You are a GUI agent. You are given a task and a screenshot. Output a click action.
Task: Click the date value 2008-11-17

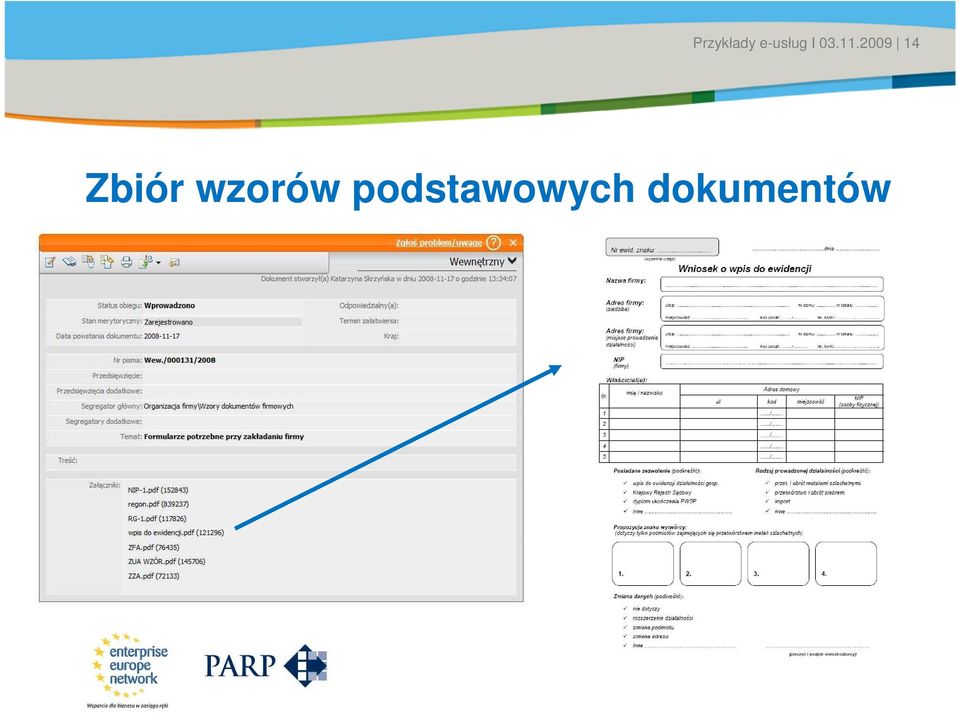pyautogui.click(x=162, y=336)
